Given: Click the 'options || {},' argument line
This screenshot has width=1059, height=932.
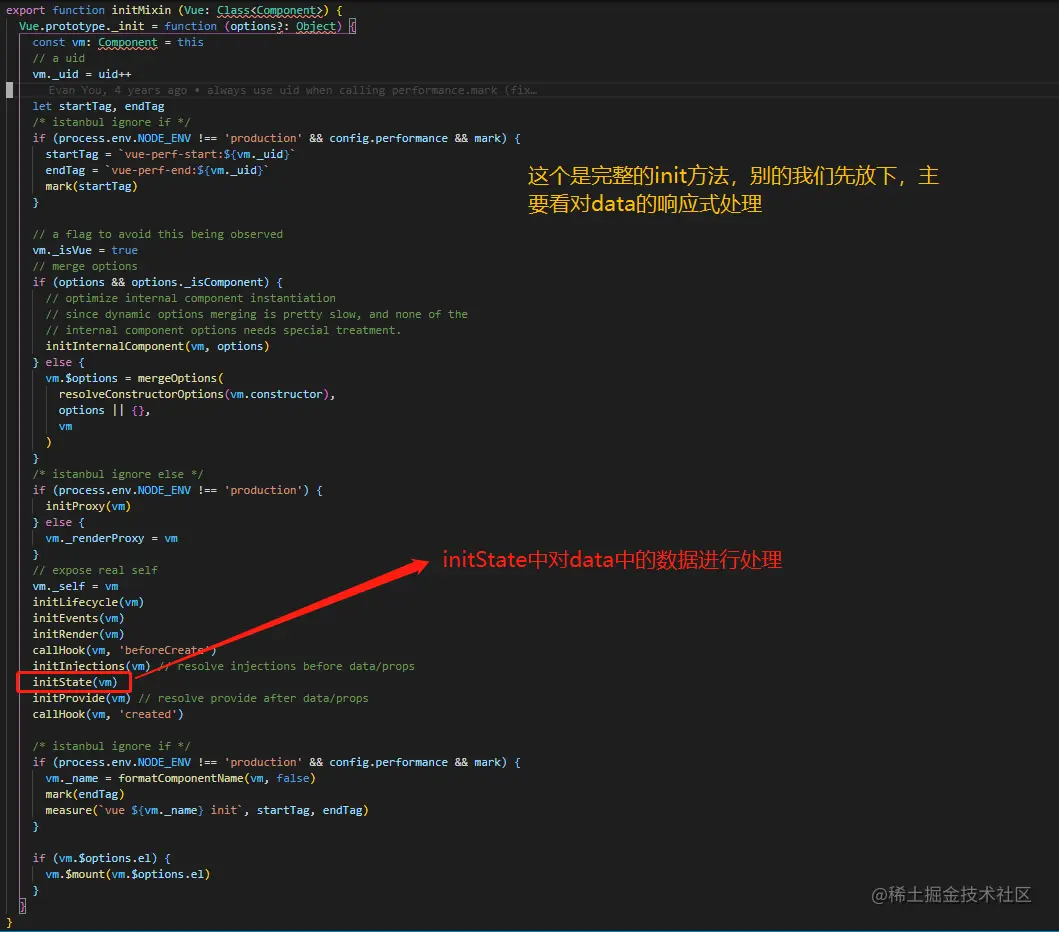Looking at the screenshot, I should (x=105, y=411).
